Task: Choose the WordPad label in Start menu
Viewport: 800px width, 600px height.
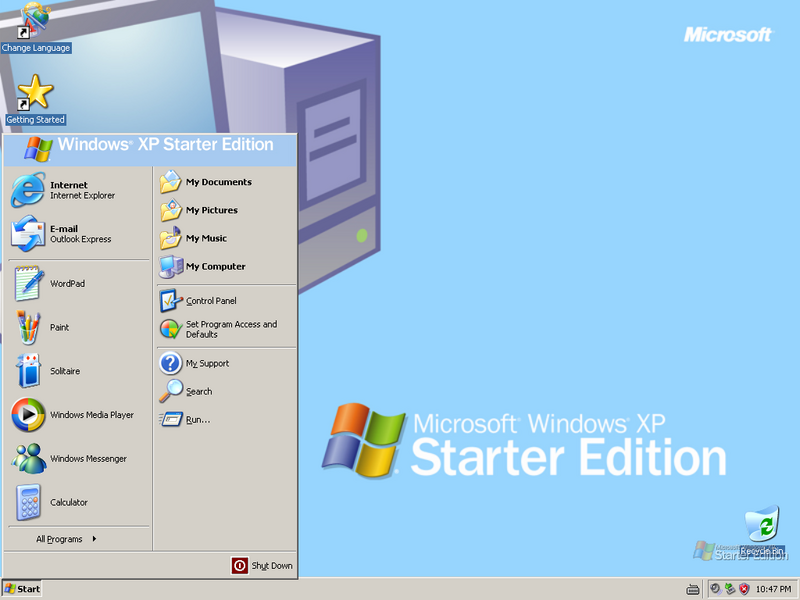Action: pos(67,284)
